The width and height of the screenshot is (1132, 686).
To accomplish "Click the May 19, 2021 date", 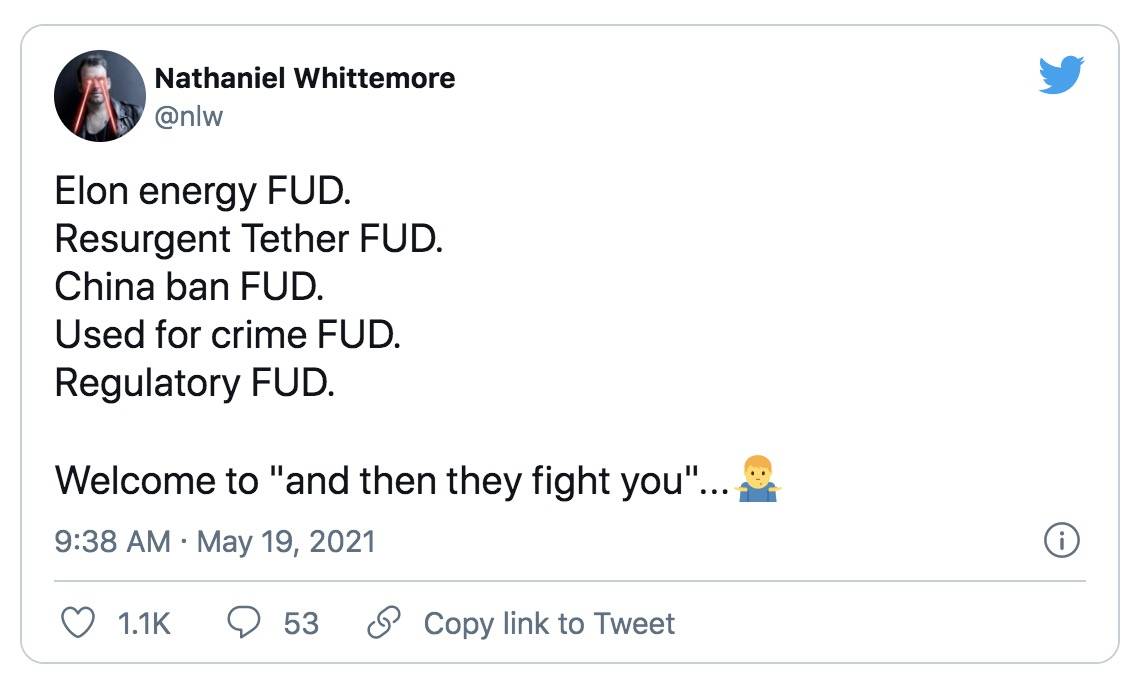I will tap(286, 542).
